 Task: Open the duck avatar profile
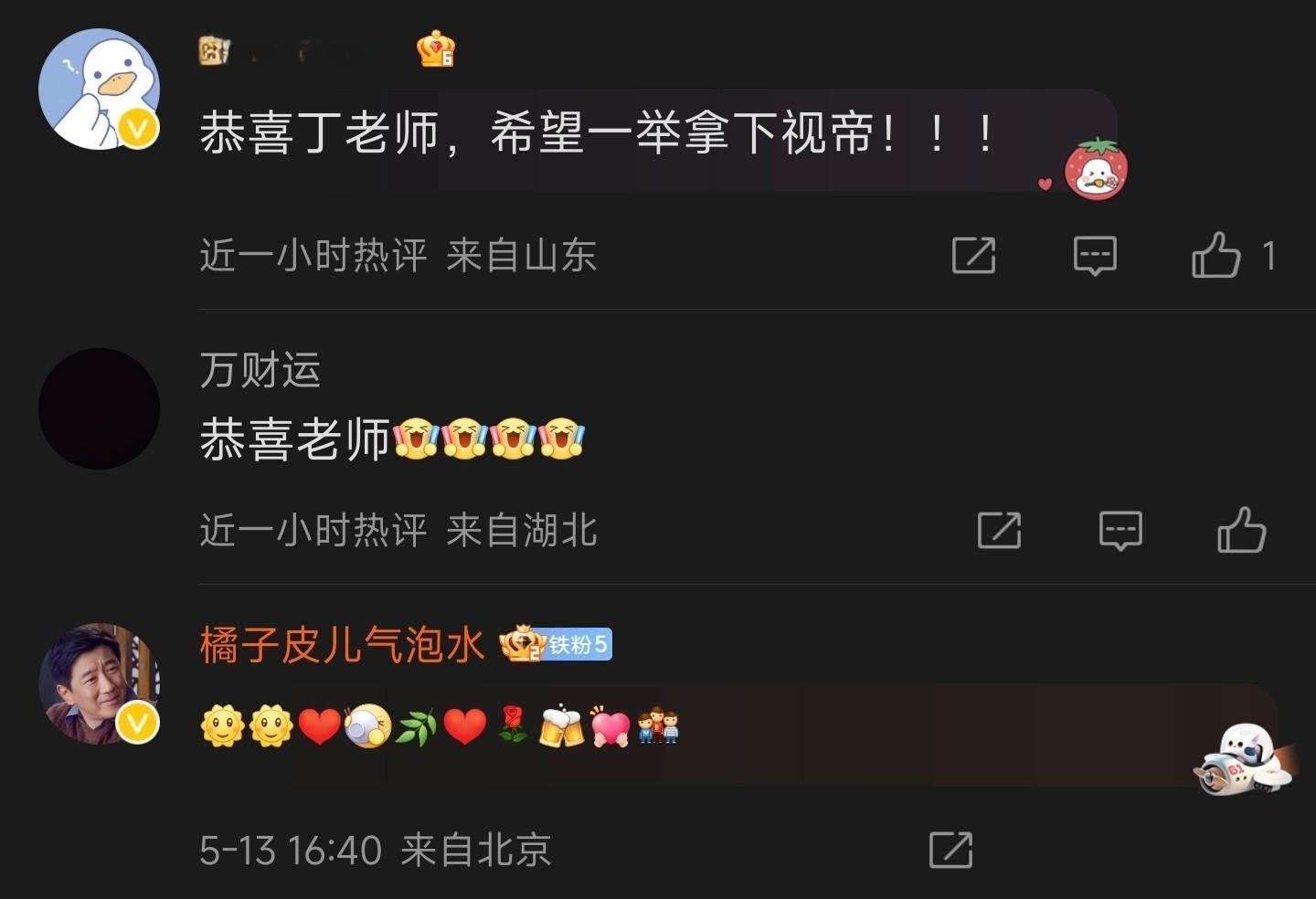tap(100, 89)
